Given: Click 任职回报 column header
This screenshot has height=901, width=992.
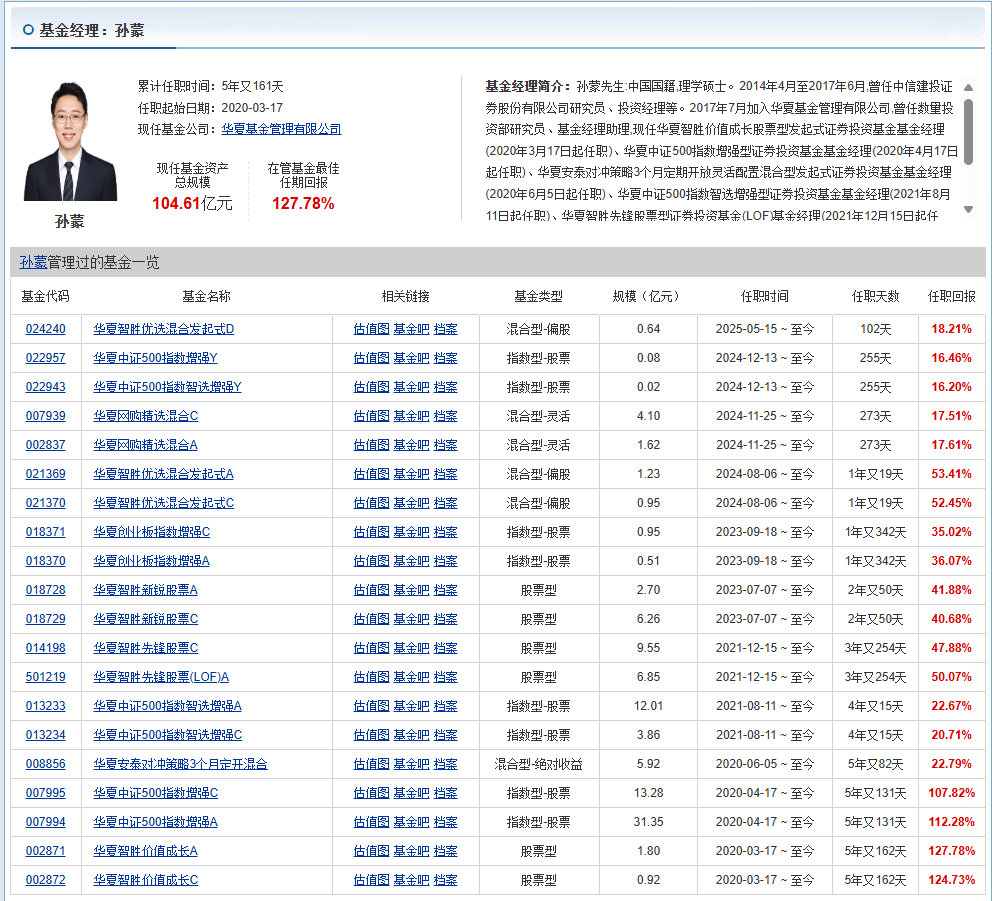Looking at the screenshot, I should click(952, 296).
